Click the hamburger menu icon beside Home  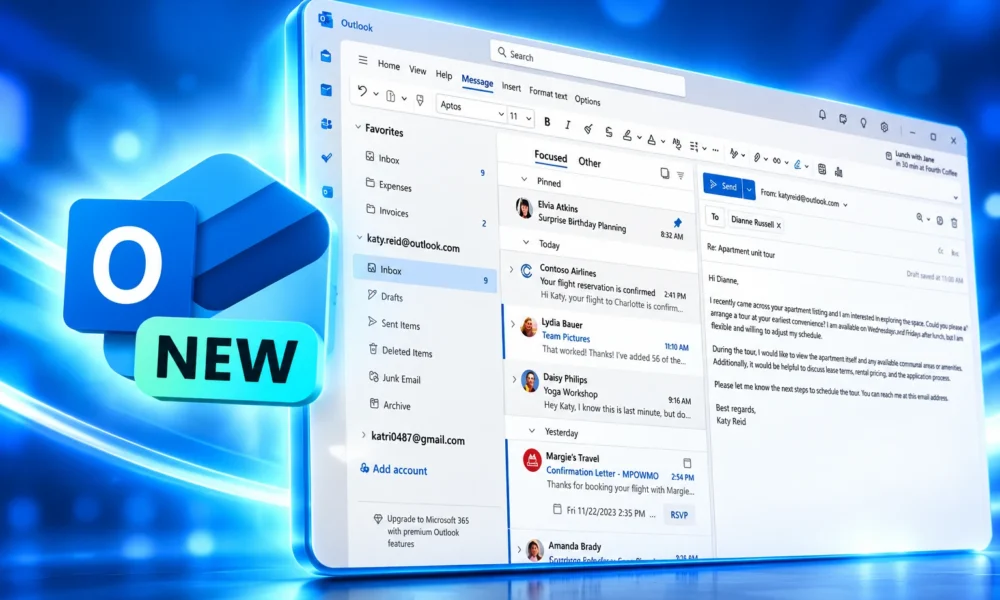coord(363,60)
